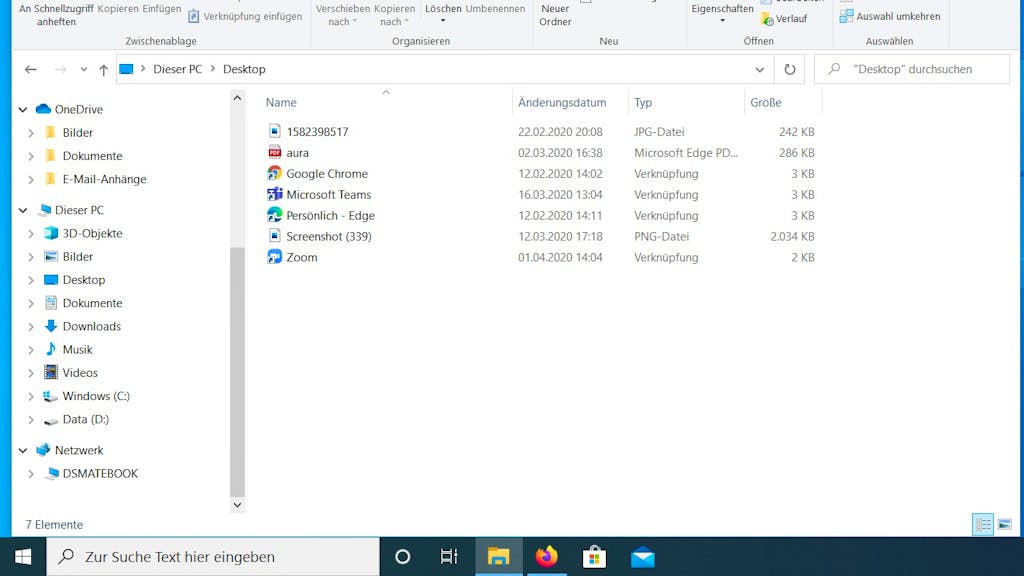Image resolution: width=1024 pixels, height=576 pixels.
Task: Open recent locations dropdown arrow
Action: click(x=84, y=69)
